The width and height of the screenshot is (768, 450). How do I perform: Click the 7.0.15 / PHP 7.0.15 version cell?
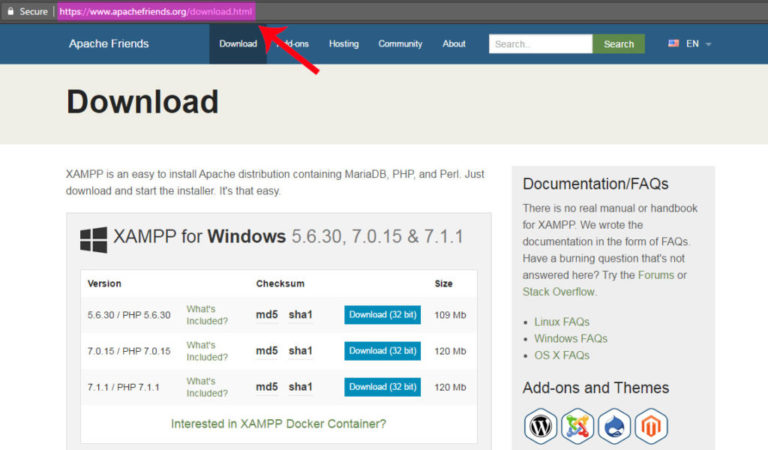pyautogui.click(x=129, y=351)
